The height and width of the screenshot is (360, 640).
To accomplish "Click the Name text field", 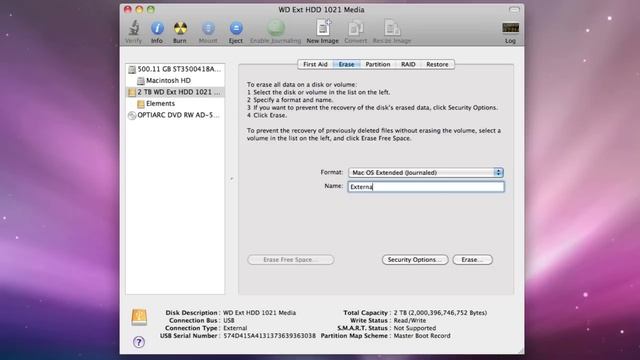I will point(426,187).
